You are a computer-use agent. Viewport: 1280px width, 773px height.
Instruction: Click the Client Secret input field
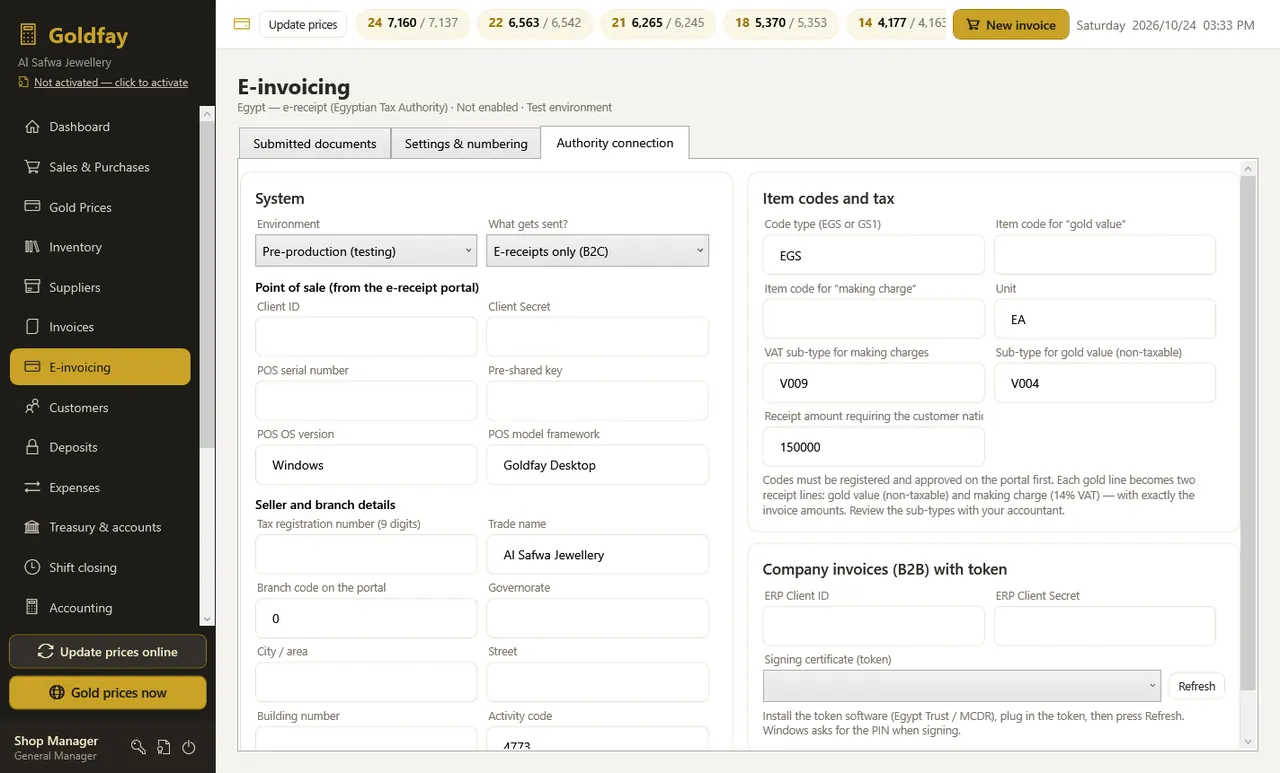click(x=598, y=337)
